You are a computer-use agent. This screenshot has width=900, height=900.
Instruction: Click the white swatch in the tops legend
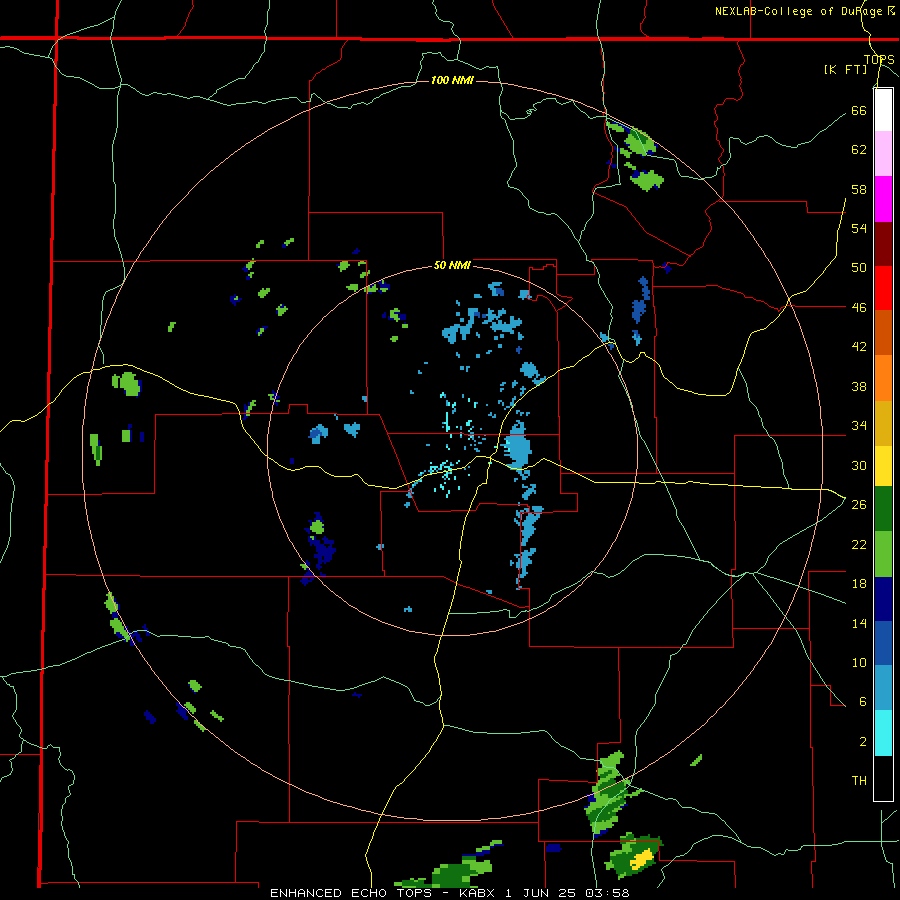pyautogui.click(x=883, y=110)
